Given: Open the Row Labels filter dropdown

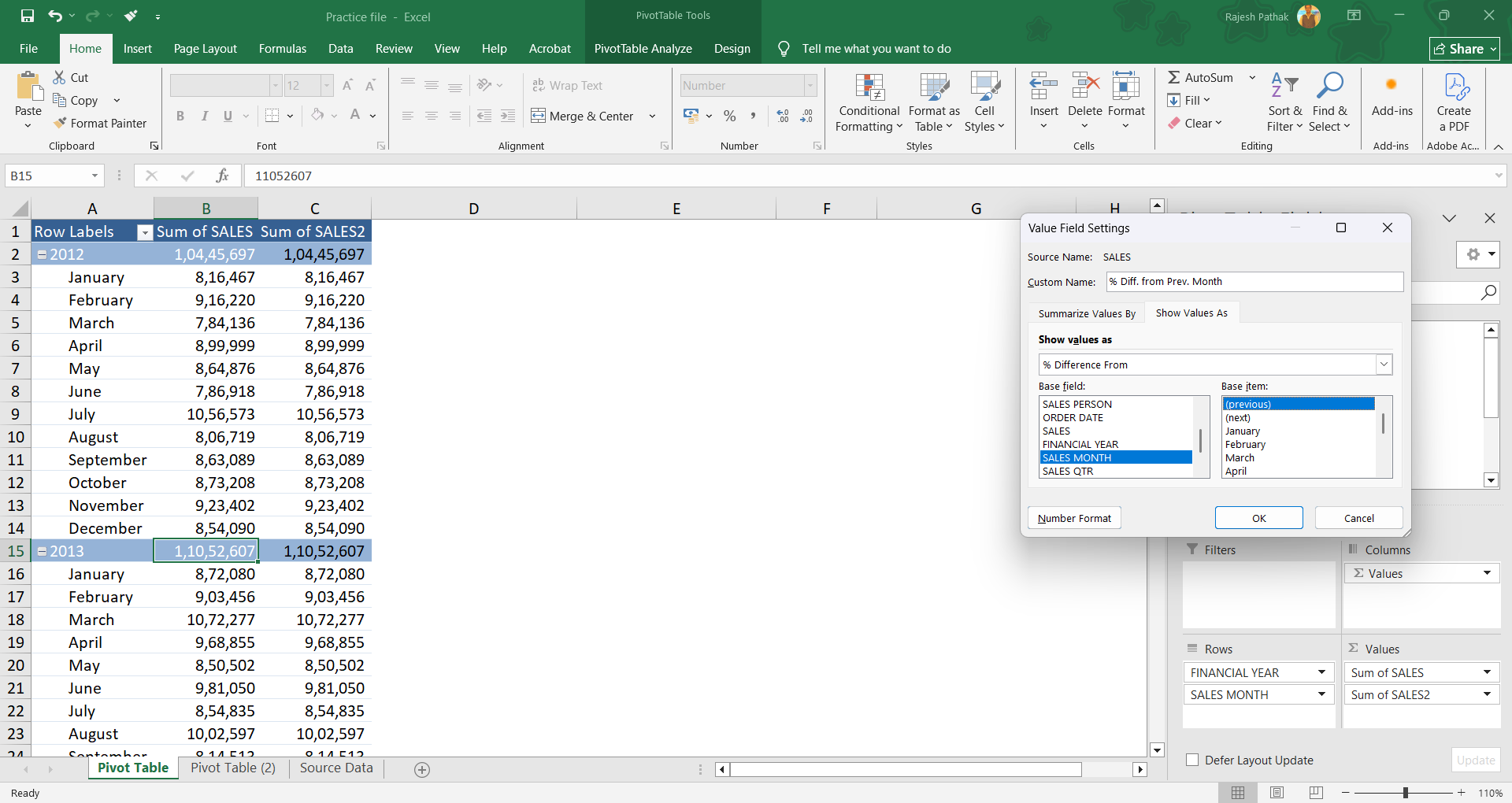Looking at the screenshot, I should click(x=144, y=232).
